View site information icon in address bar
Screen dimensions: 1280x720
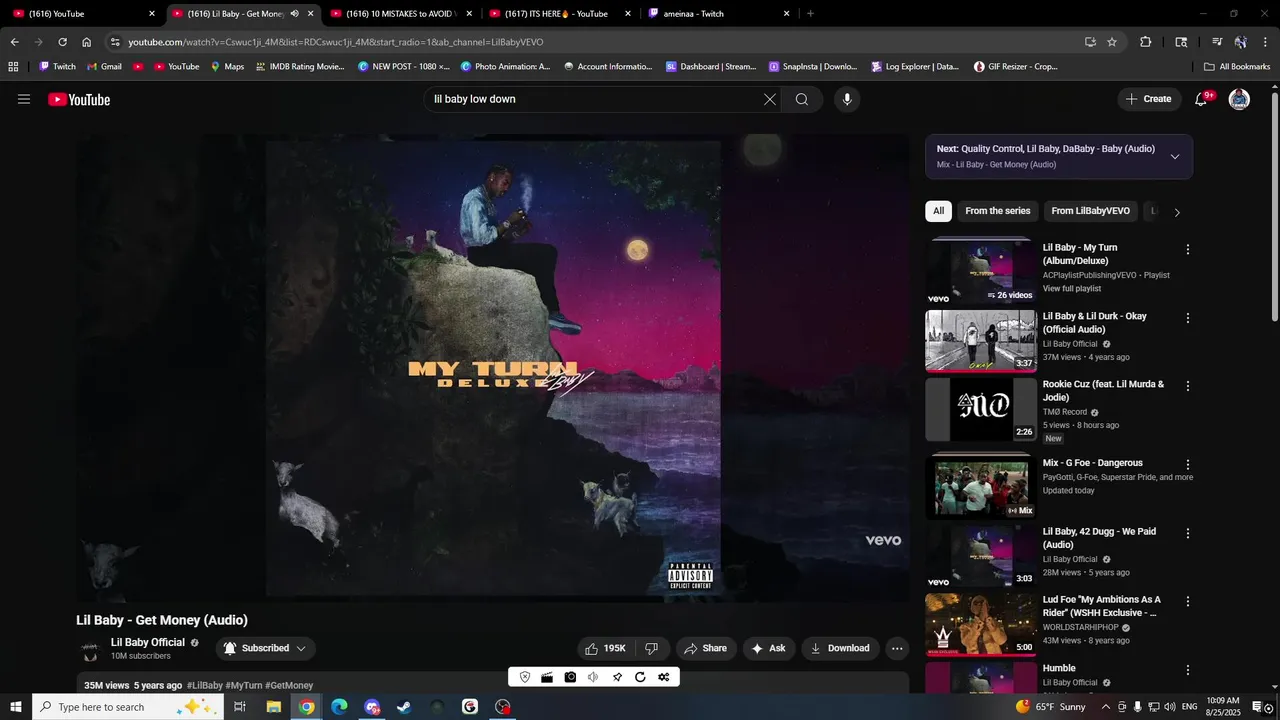[x=115, y=42]
